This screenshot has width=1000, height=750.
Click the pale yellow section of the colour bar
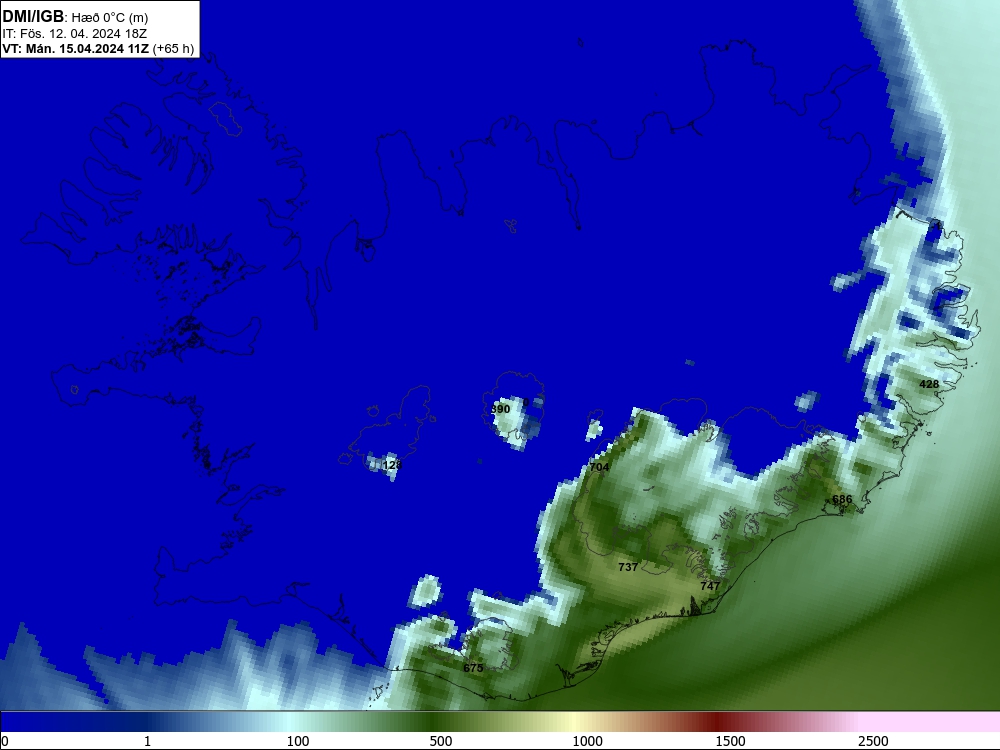574,722
